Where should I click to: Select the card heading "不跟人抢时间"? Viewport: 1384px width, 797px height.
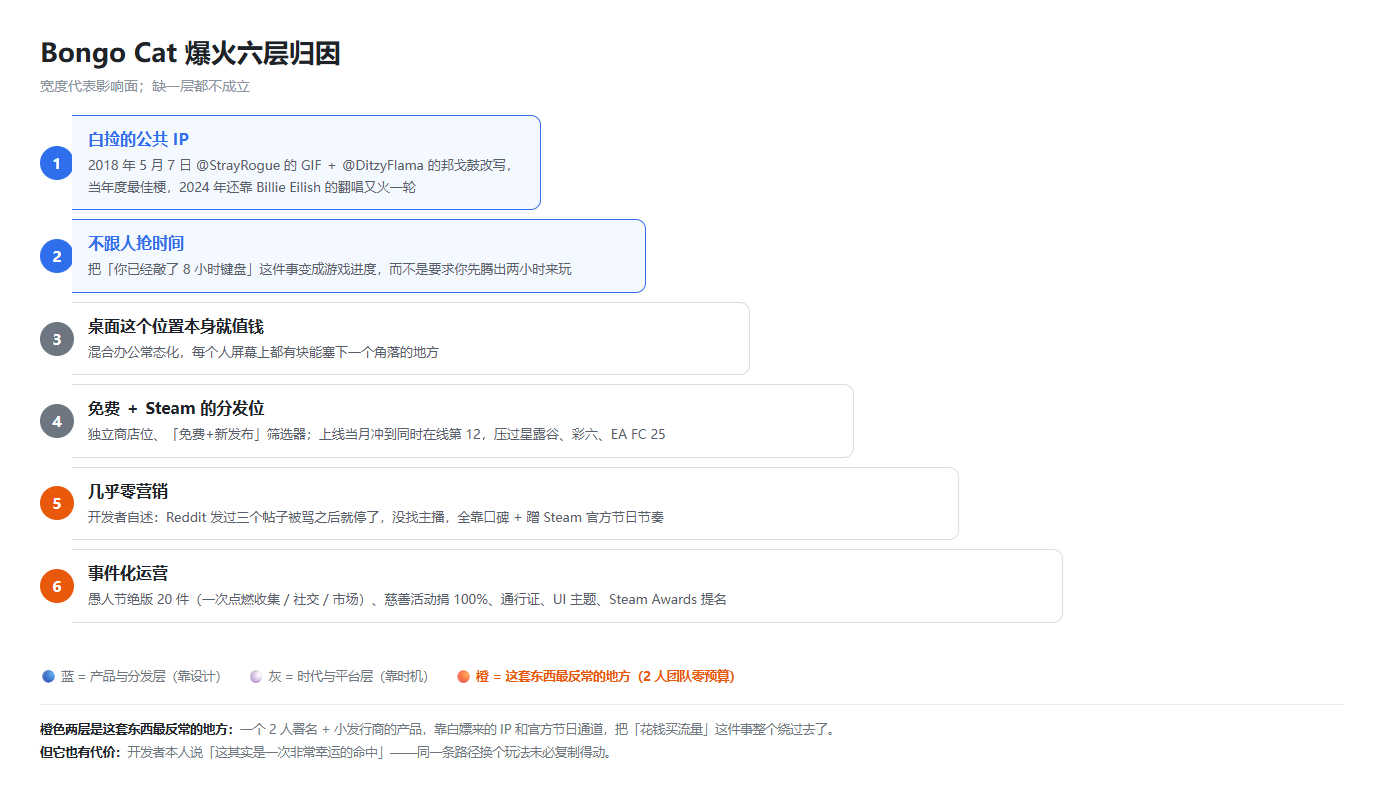[x=136, y=243]
